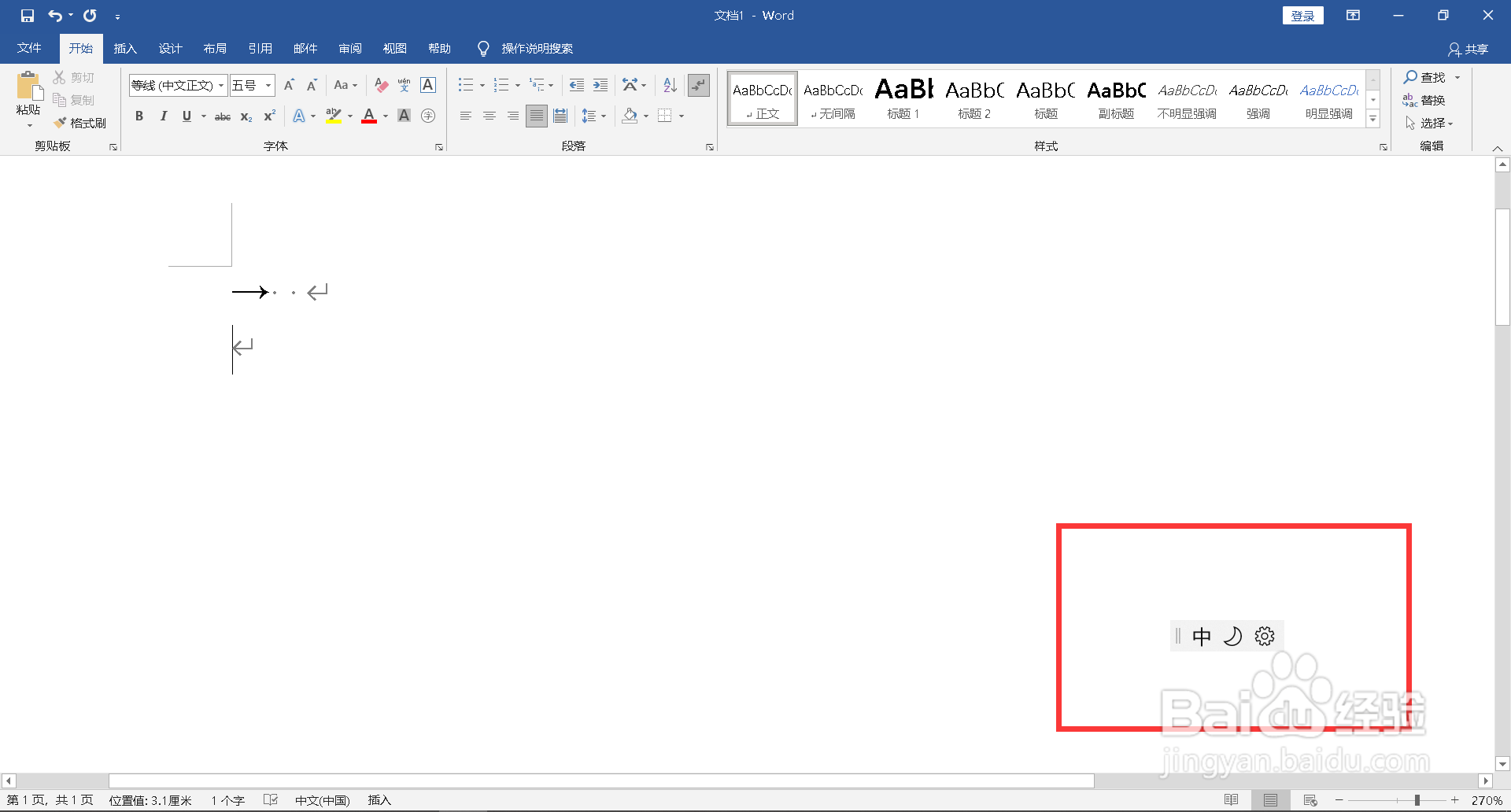Click the Decrease Font Size icon
Image resolution: width=1511 pixels, height=812 pixels.
point(312,85)
